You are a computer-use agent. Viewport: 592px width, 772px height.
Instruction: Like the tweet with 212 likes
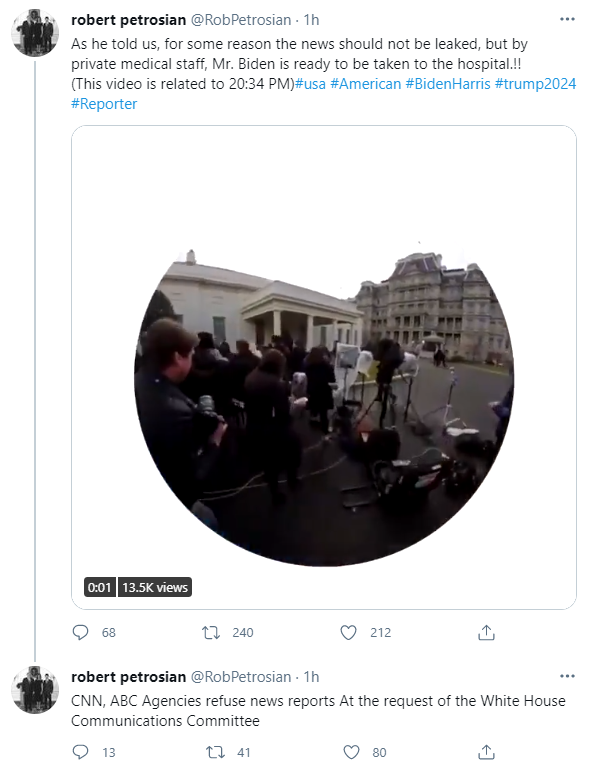[349, 632]
